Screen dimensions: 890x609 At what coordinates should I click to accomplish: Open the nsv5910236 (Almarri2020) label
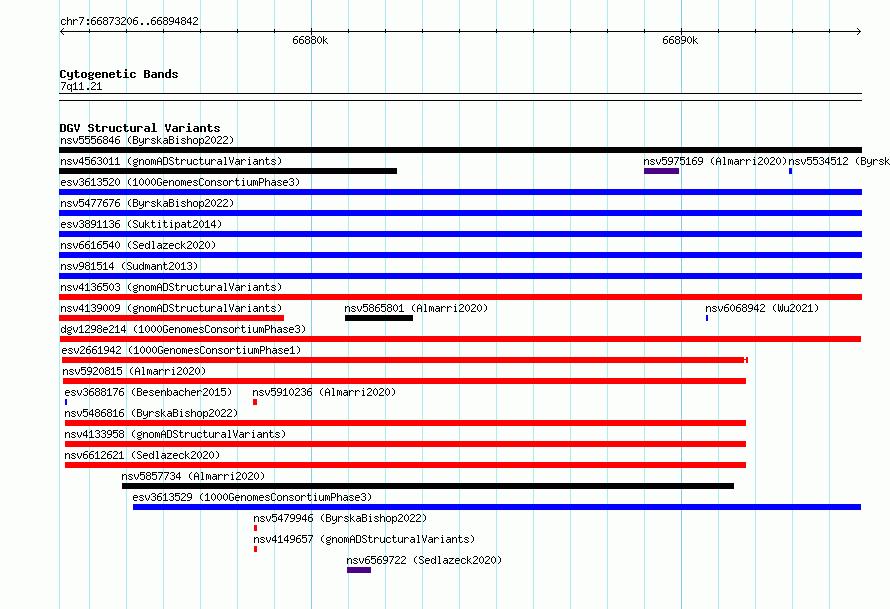(x=324, y=392)
